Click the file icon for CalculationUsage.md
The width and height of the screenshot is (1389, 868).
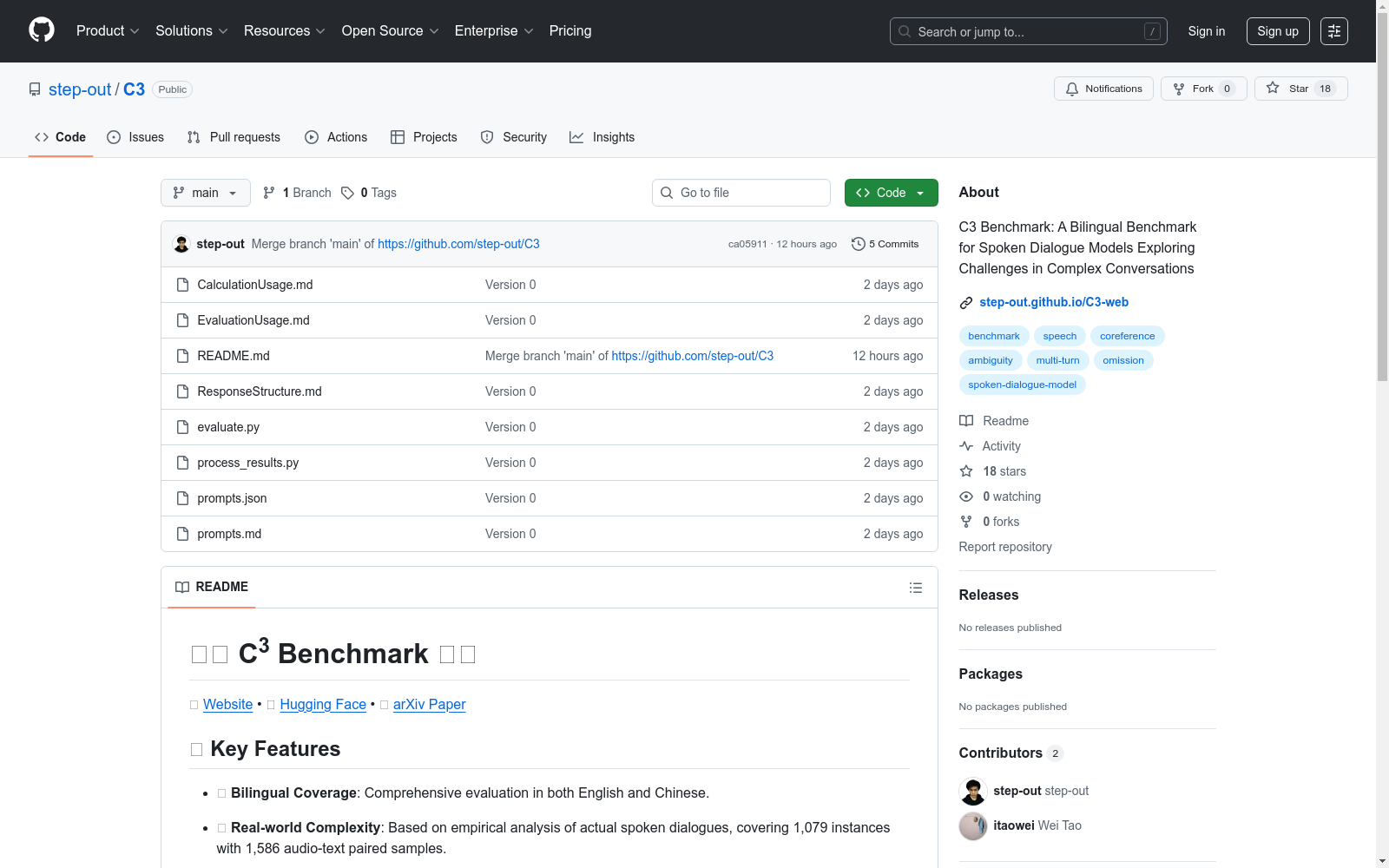pyautogui.click(x=182, y=285)
